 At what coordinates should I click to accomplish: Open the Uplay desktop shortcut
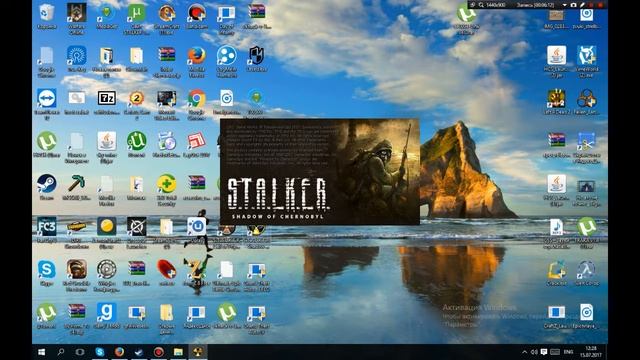196,227
